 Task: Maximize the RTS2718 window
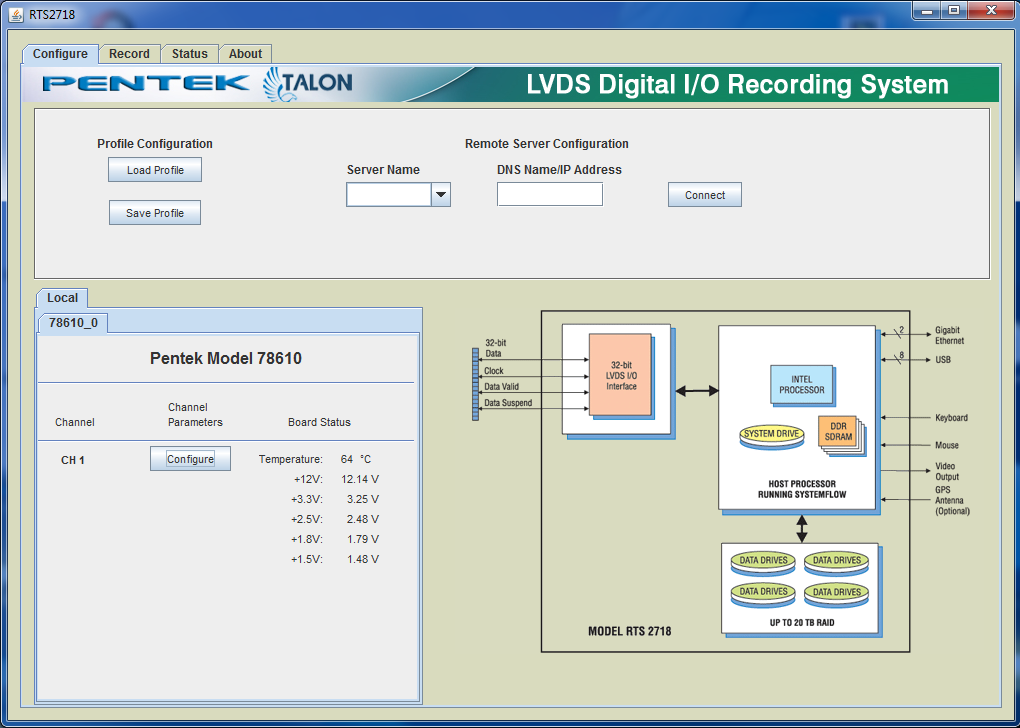point(954,10)
